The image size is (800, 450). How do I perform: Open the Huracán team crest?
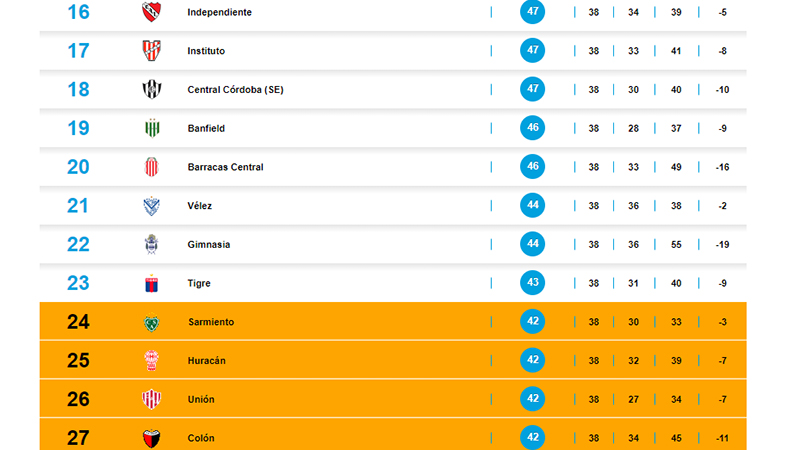(x=152, y=360)
